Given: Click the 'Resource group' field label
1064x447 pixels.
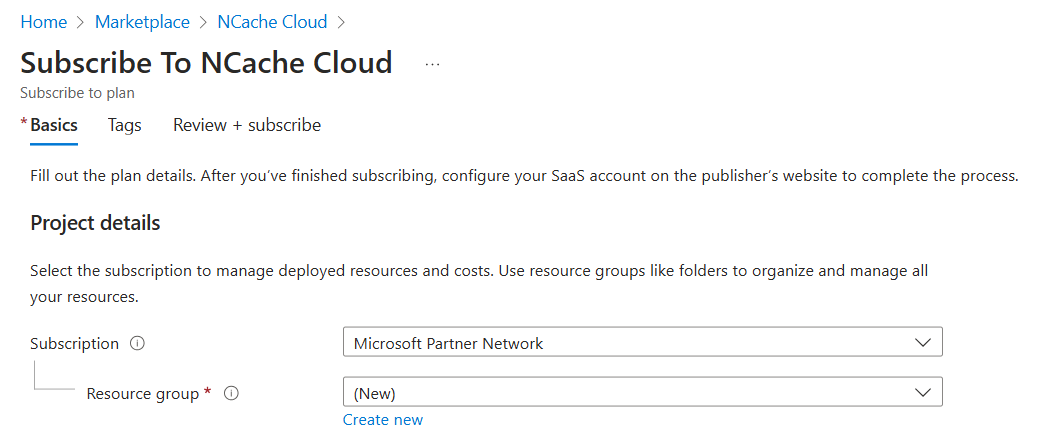Looking at the screenshot, I should pyautogui.click(x=142, y=393).
